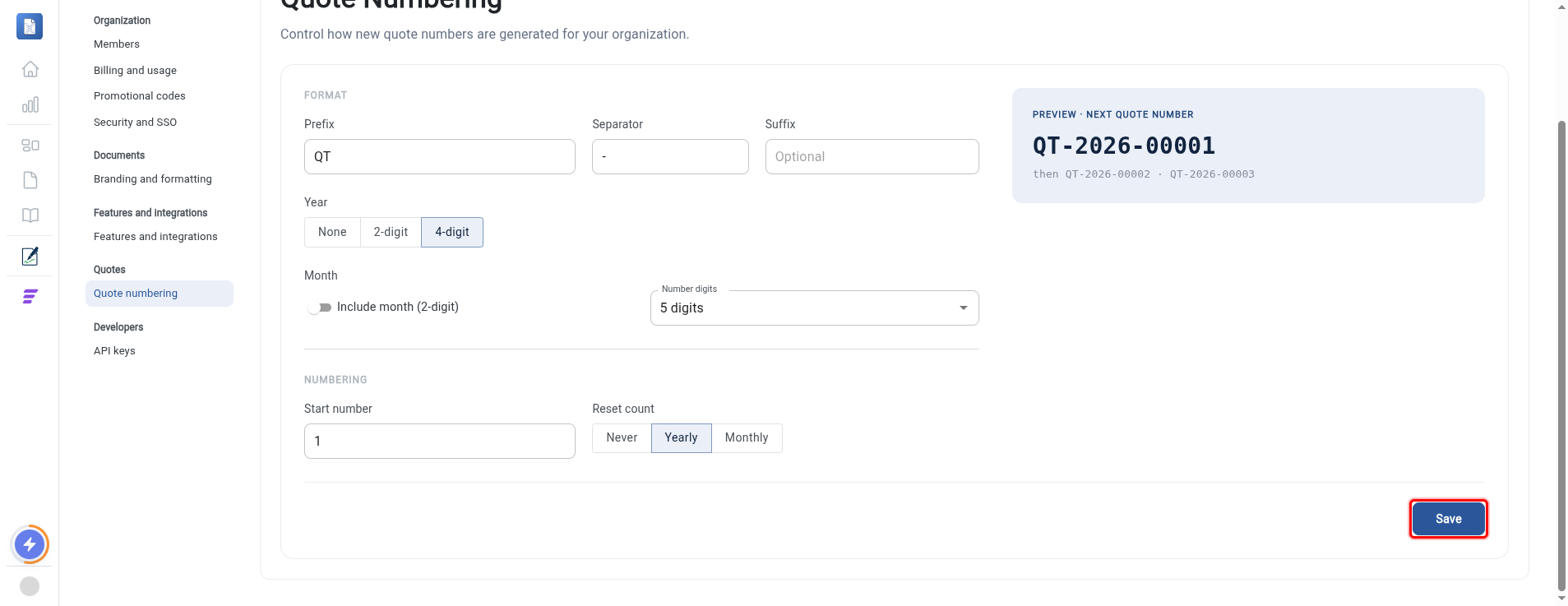1568x606 pixels.
Task: Click the Separator input field
Action: pos(670,156)
